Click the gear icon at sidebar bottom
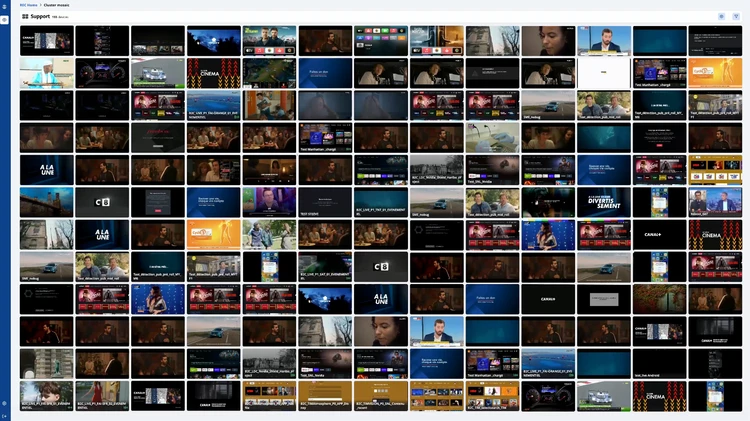The image size is (750, 421). point(4,403)
